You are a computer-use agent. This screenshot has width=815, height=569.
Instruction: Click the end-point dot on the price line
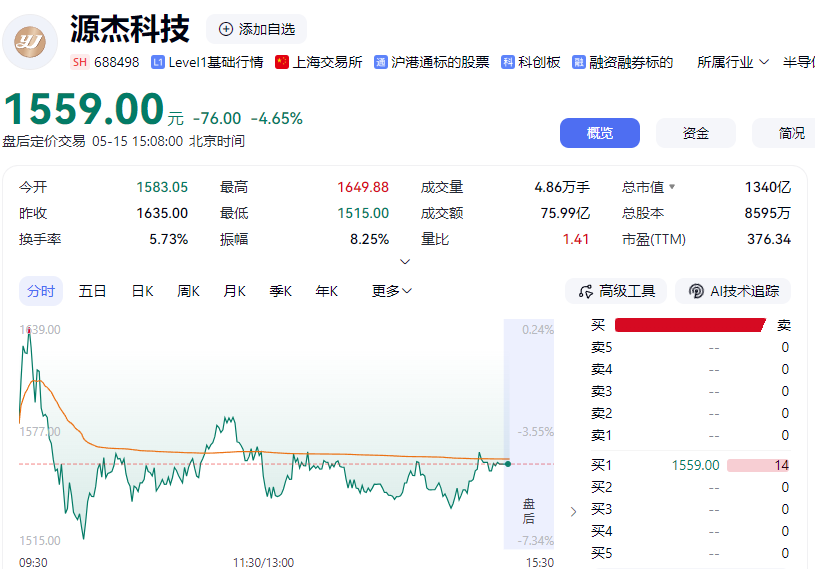(508, 464)
